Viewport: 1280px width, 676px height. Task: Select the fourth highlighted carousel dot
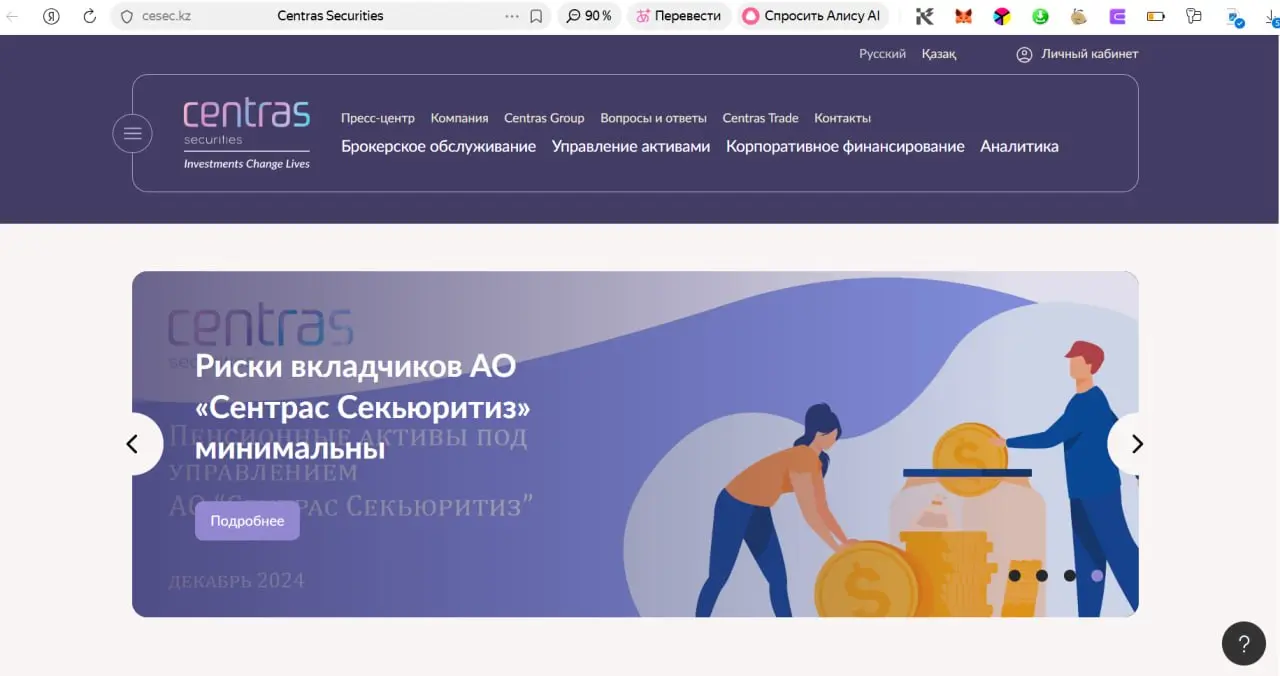pos(1097,575)
